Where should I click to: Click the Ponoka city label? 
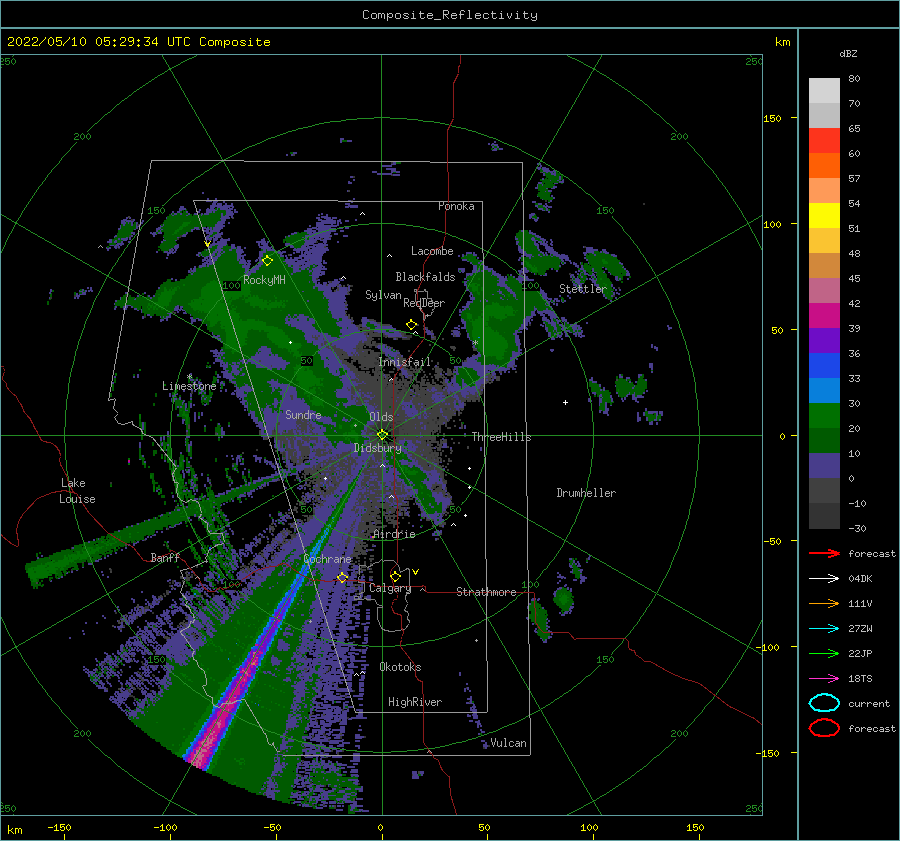pos(456,206)
